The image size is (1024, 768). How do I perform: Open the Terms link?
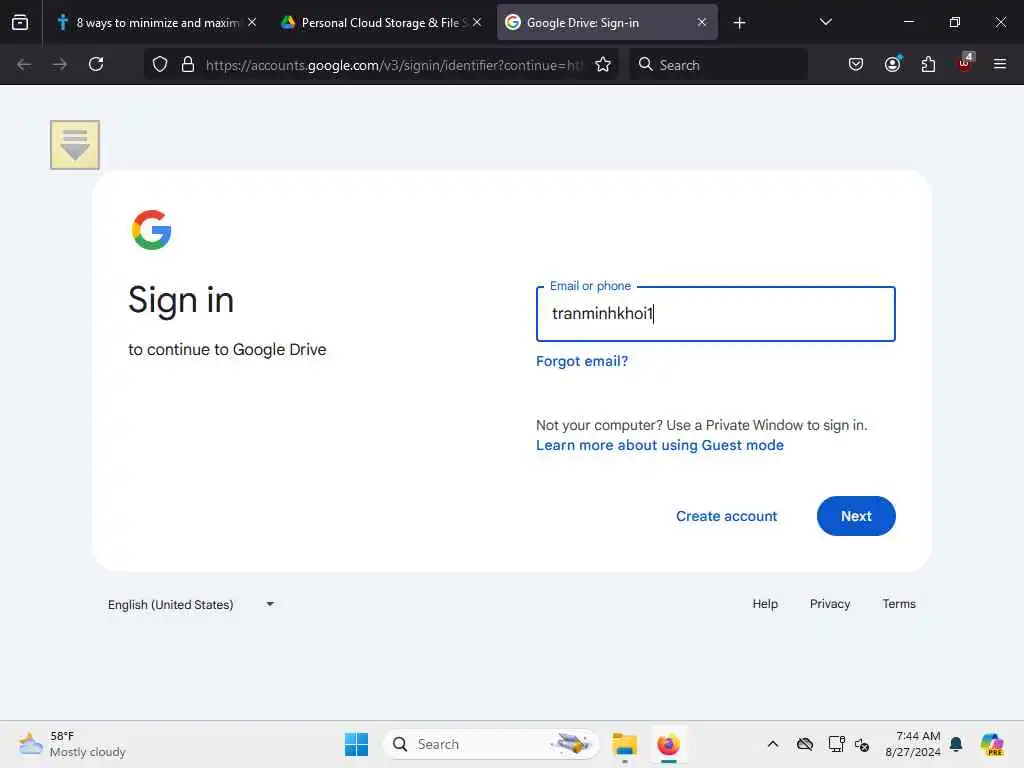pos(899,604)
